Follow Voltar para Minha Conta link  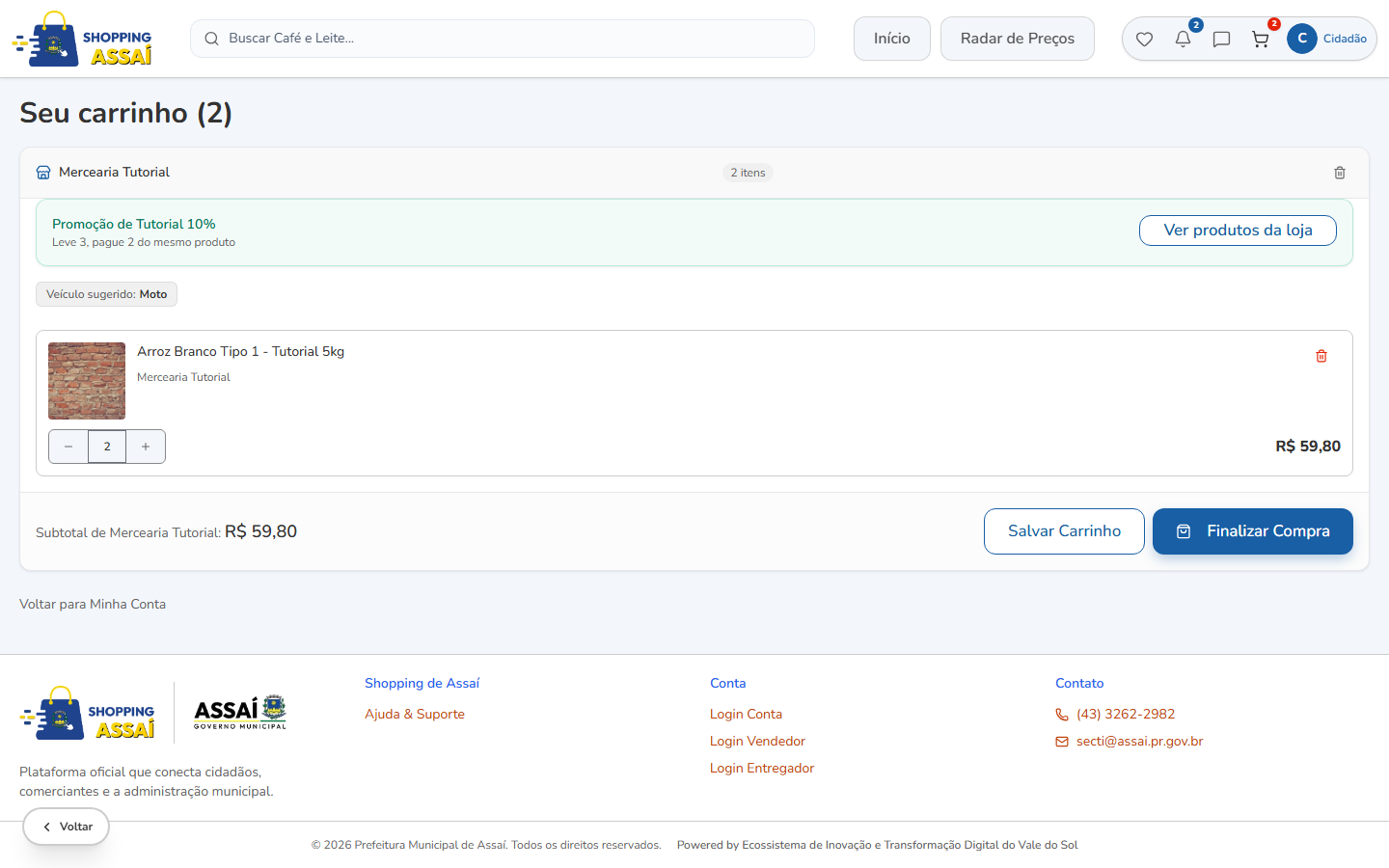(93, 604)
